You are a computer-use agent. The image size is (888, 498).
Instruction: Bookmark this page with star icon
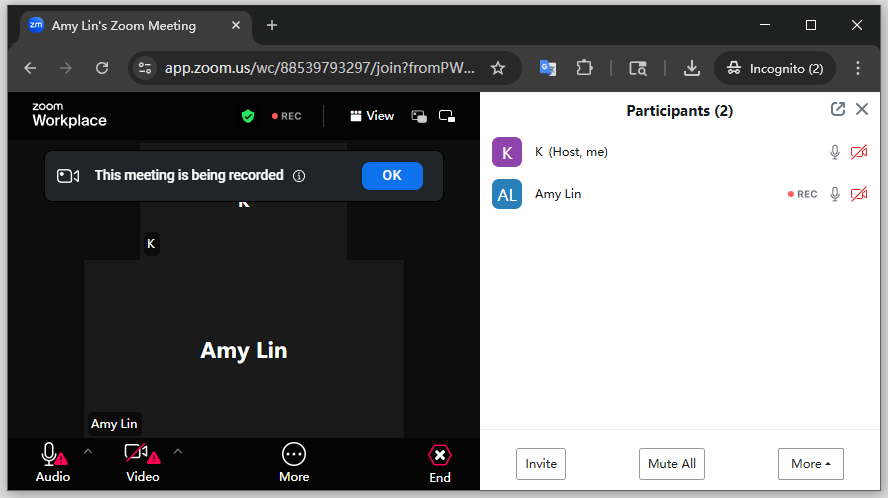(498, 68)
